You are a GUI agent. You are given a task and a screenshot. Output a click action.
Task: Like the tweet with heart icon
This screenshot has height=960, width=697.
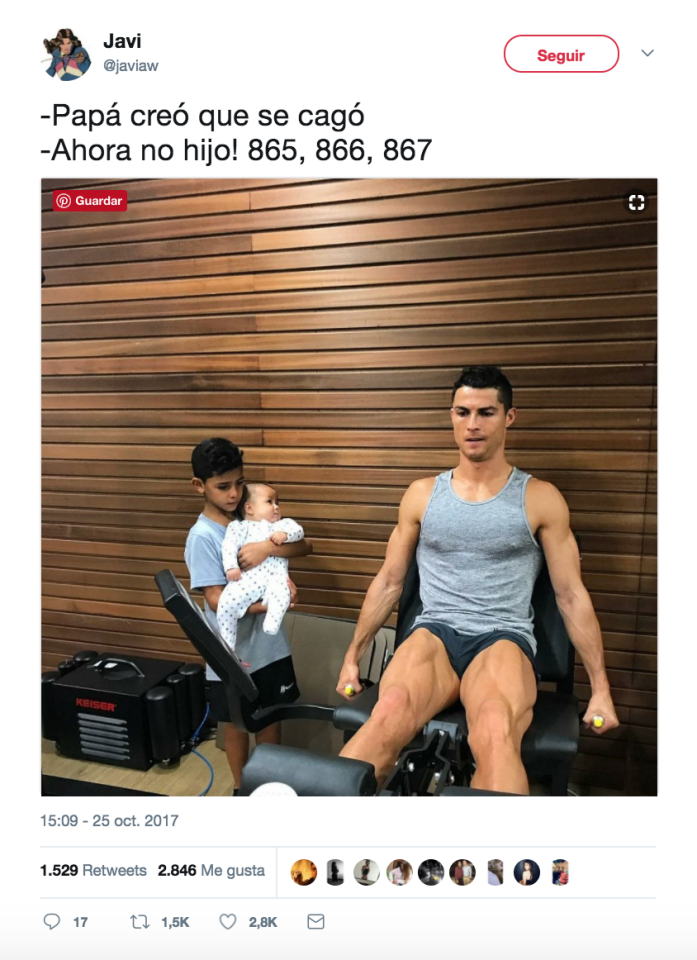coord(228,921)
